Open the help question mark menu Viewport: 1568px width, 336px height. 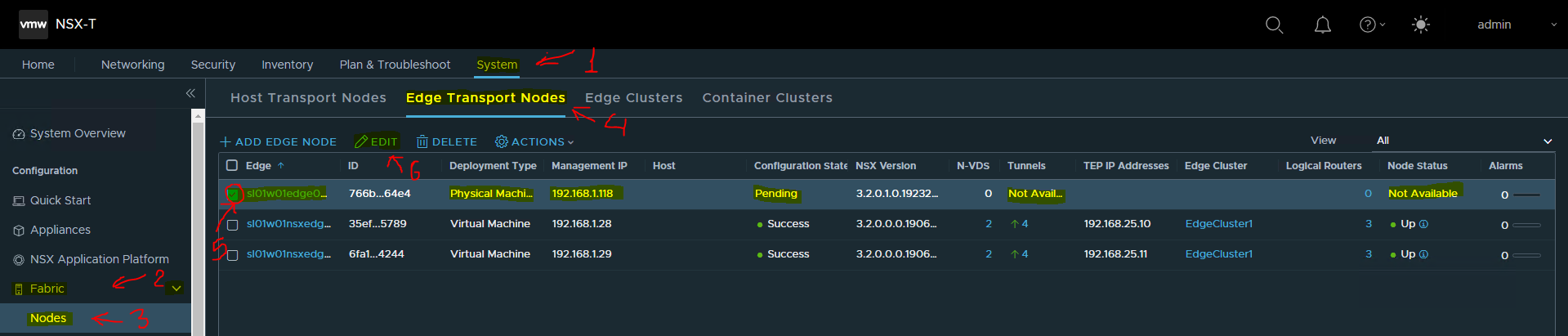[x=1372, y=25]
